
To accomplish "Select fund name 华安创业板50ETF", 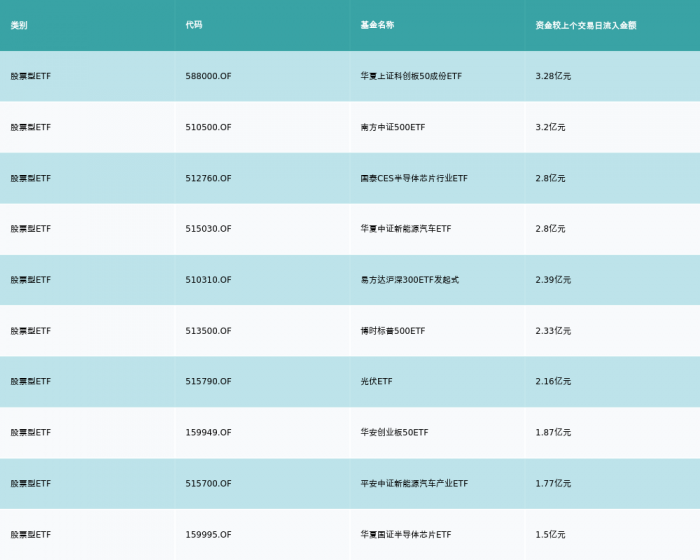I will coord(394,432).
